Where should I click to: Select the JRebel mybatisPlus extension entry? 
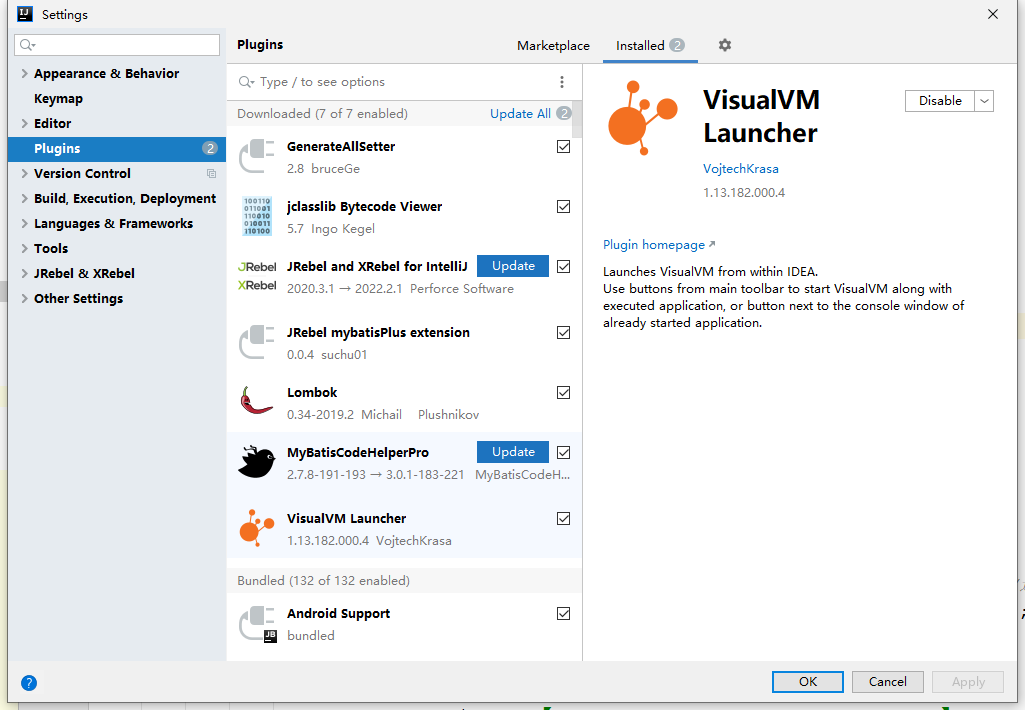[404, 343]
